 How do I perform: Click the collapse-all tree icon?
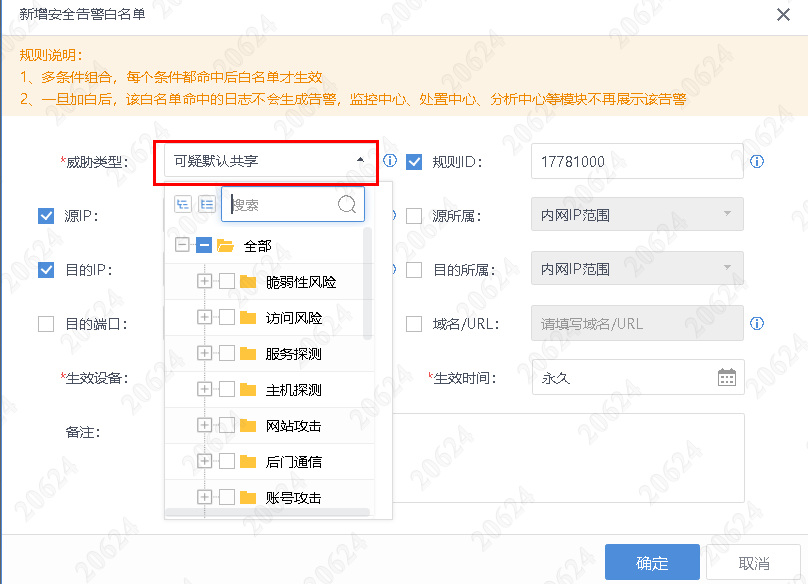tap(206, 204)
